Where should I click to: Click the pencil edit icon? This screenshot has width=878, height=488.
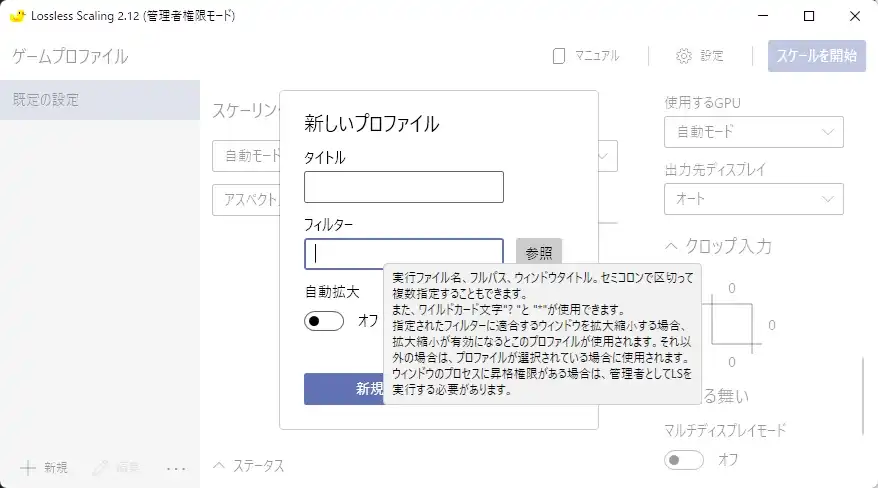pyautogui.click(x=100, y=467)
